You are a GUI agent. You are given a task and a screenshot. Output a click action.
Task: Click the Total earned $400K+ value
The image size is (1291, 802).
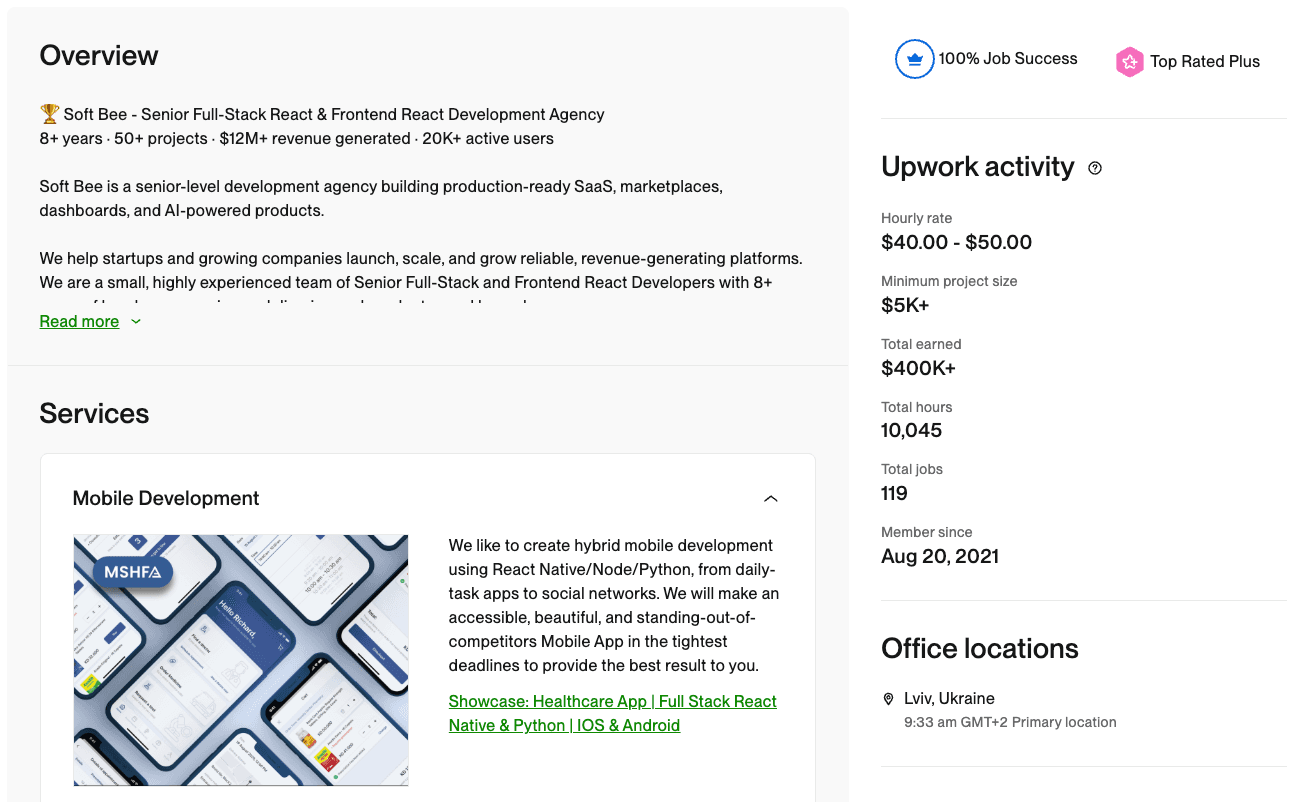pos(918,367)
